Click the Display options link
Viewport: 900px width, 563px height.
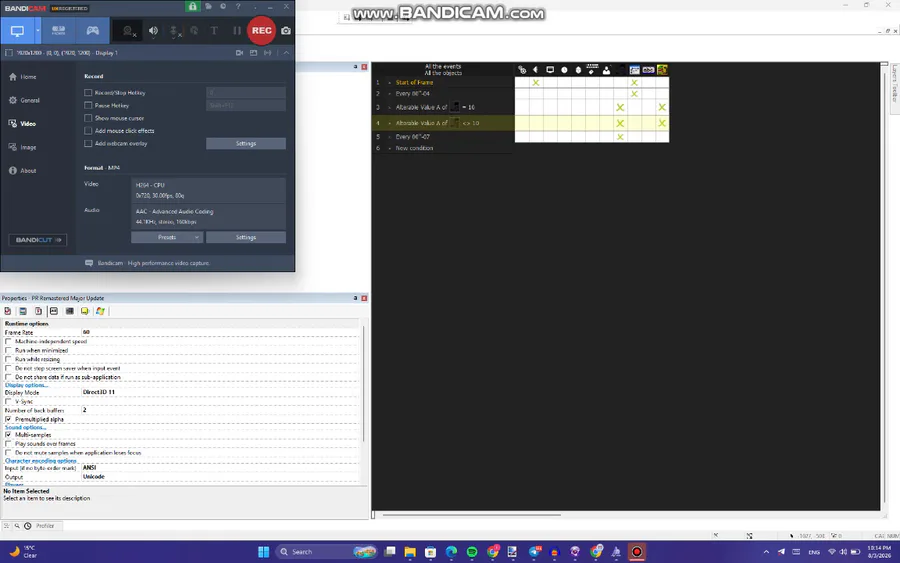26,385
